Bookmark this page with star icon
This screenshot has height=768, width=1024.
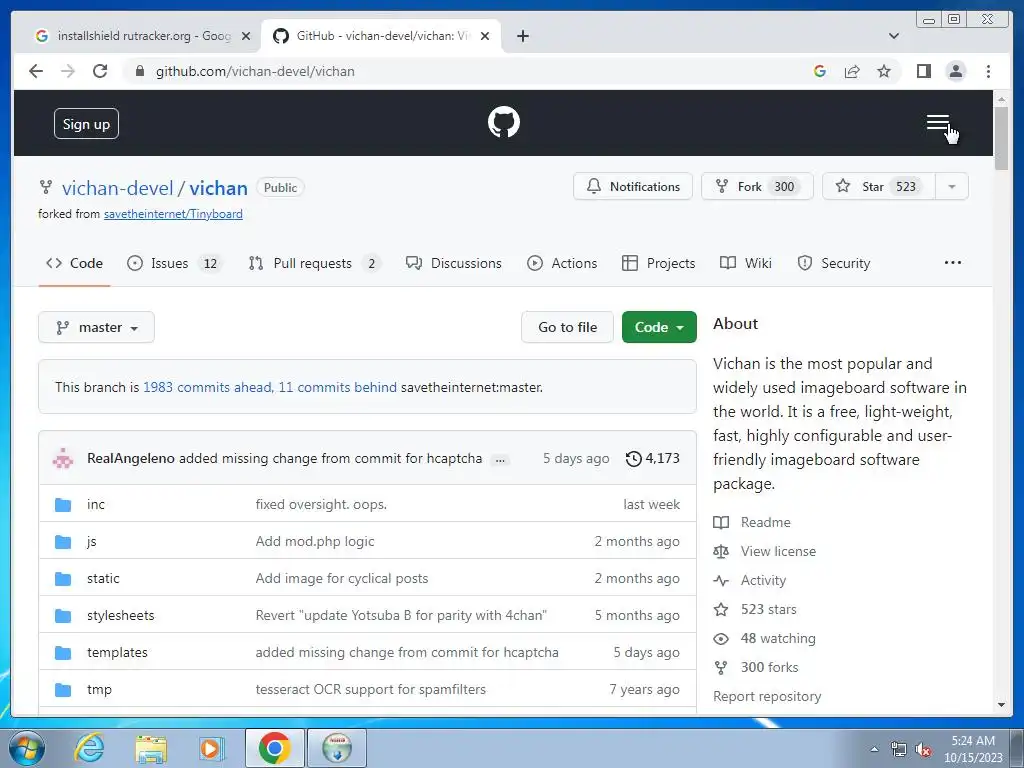point(884,71)
